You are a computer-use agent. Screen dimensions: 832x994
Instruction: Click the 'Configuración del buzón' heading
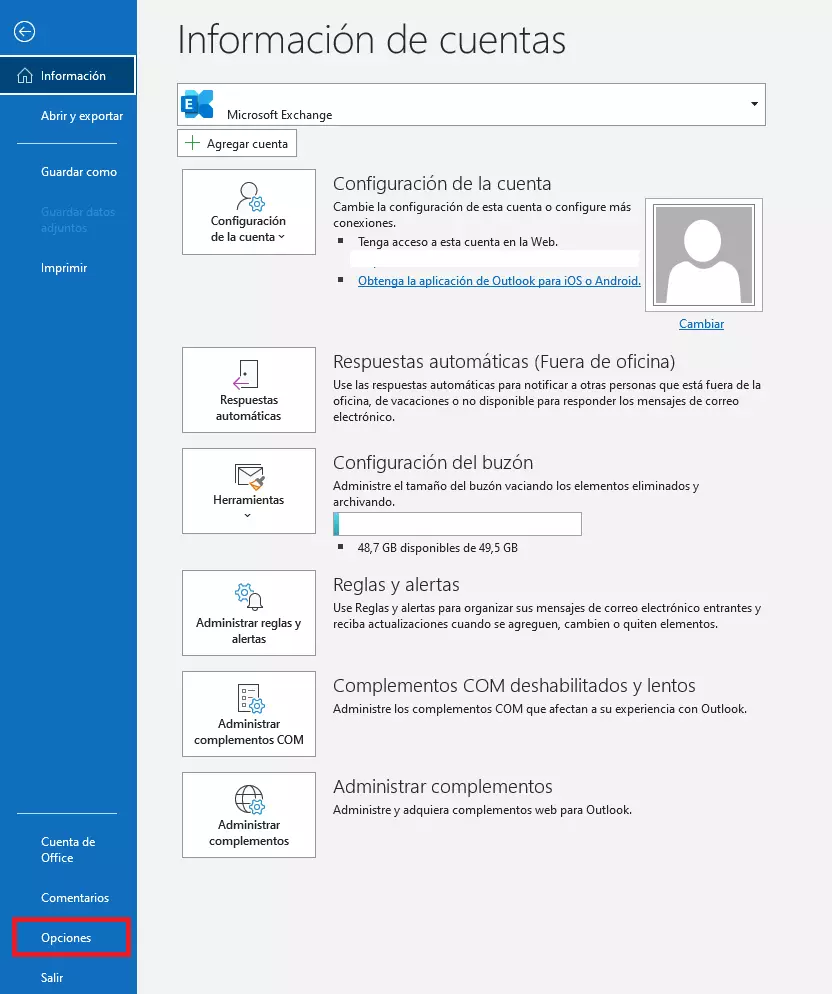(433, 463)
